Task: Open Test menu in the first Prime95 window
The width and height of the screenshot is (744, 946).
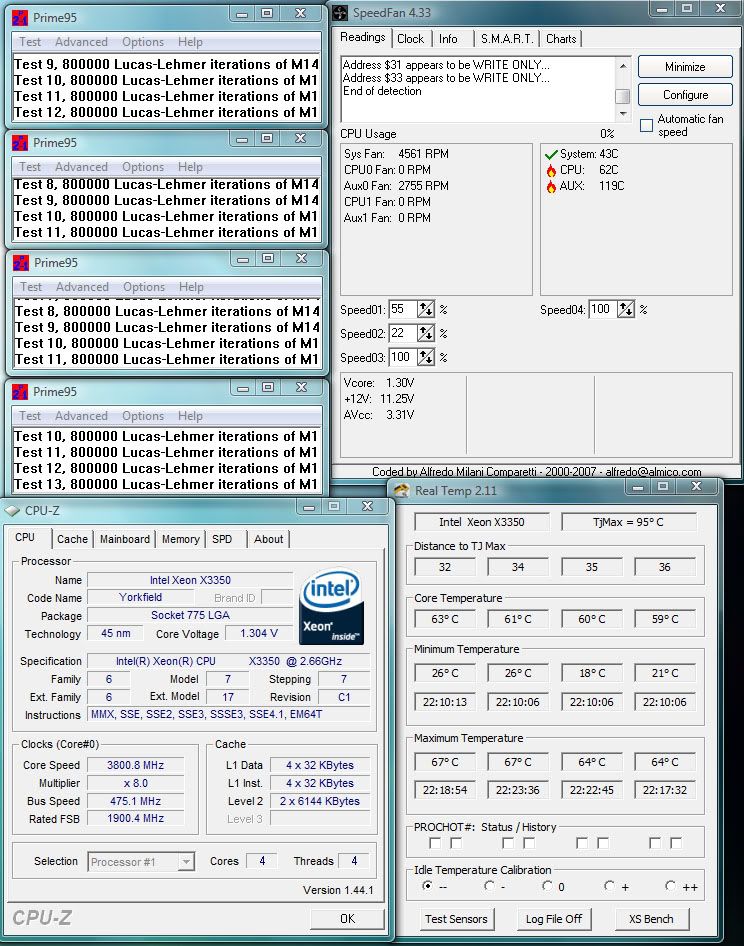Action: click(30, 42)
